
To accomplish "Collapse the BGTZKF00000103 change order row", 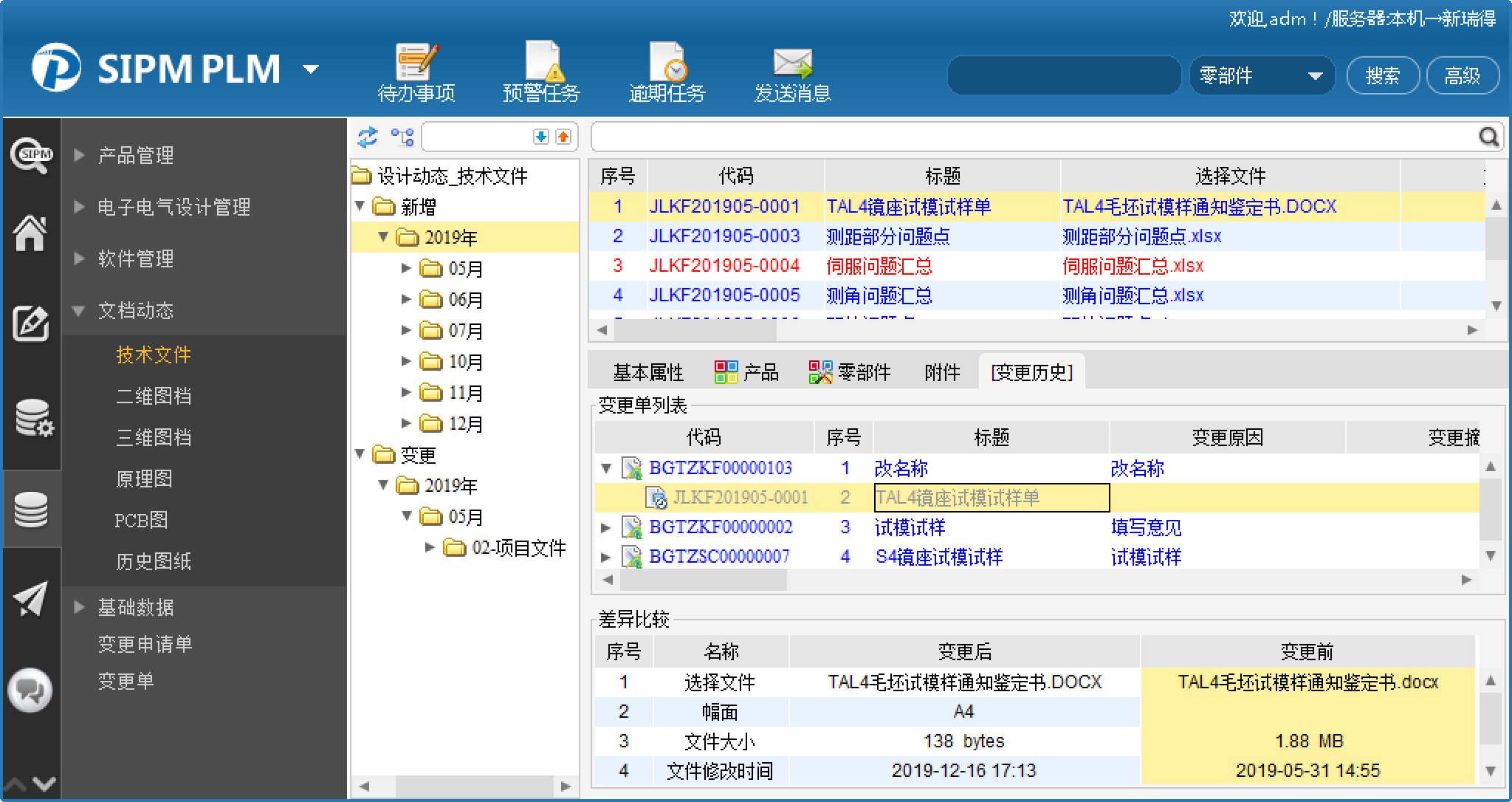I will (606, 468).
